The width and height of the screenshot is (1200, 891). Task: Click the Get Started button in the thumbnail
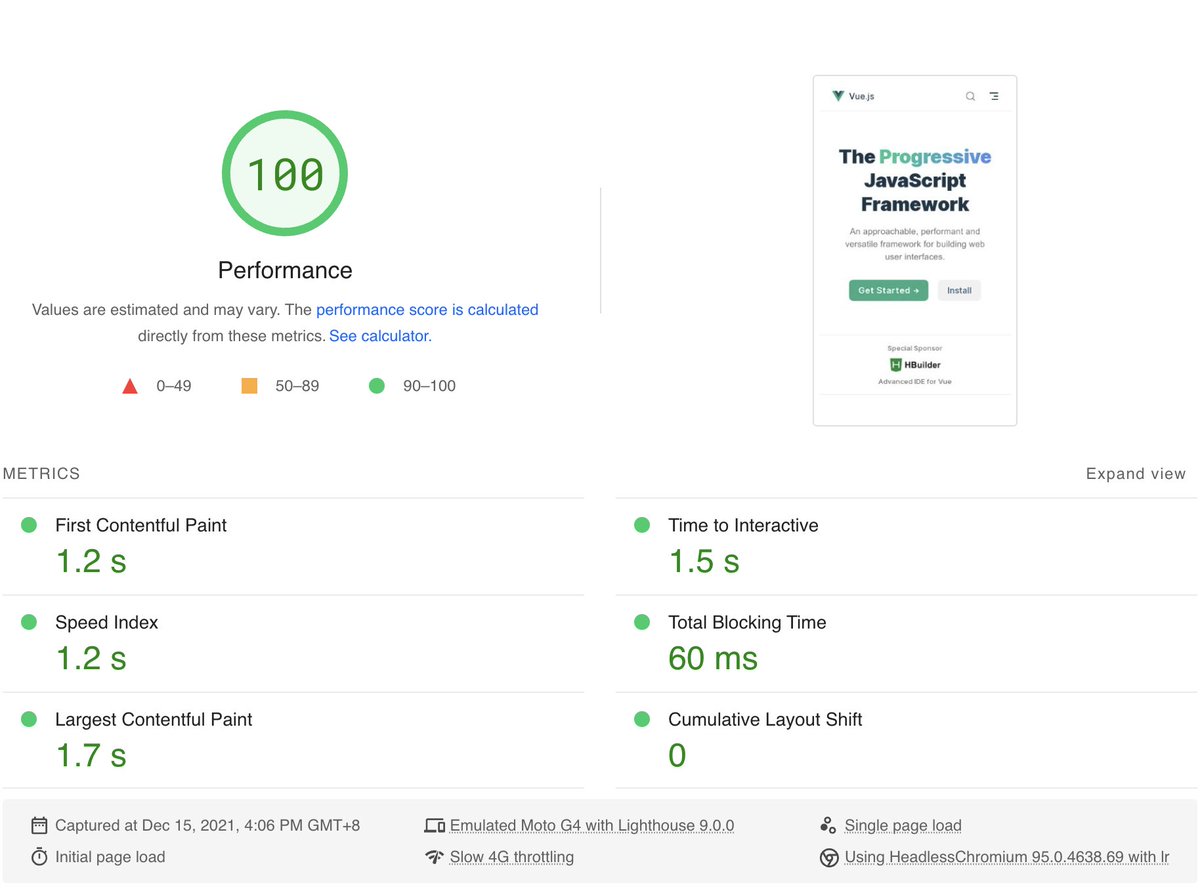click(x=888, y=290)
